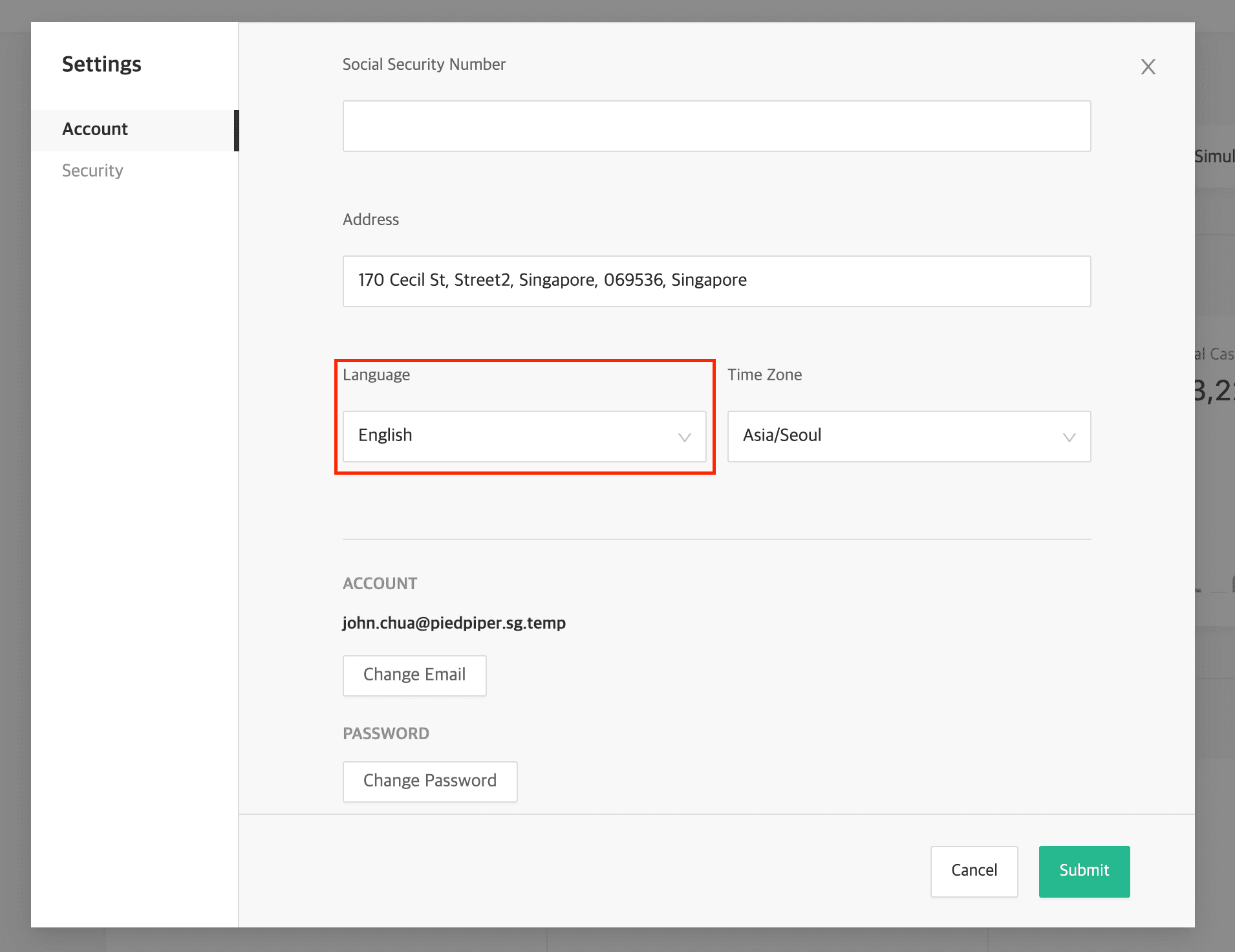This screenshot has height=952, width=1235.
Task: Edit the Address field showing 170 Cecil St
Action: 716,280
